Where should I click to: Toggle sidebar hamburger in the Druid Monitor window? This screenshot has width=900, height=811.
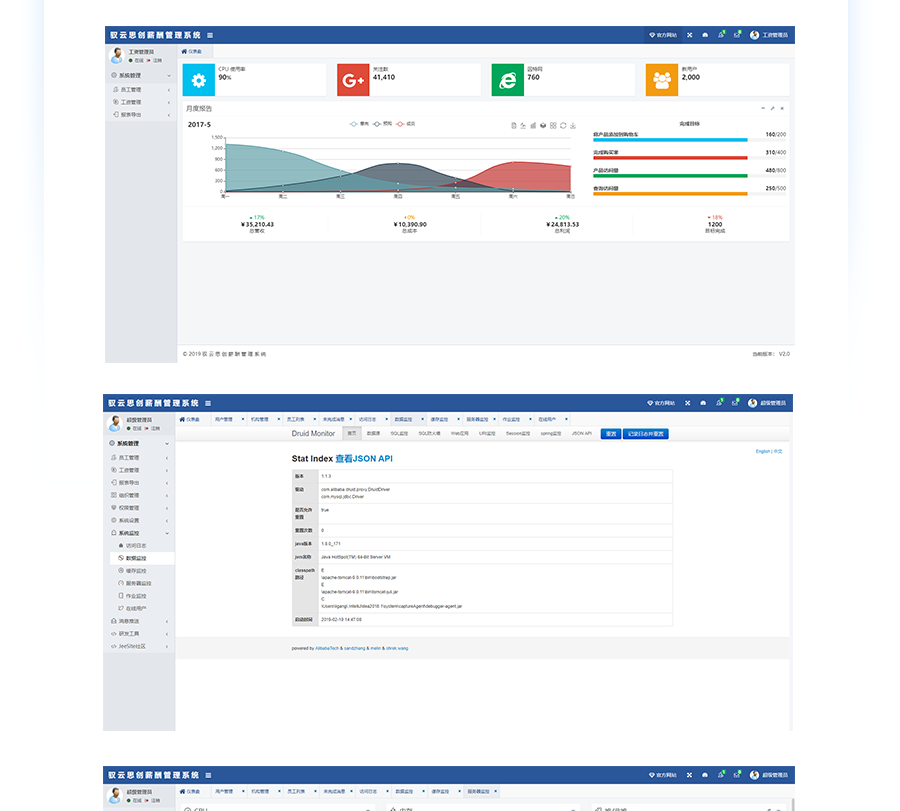[208, 403]
